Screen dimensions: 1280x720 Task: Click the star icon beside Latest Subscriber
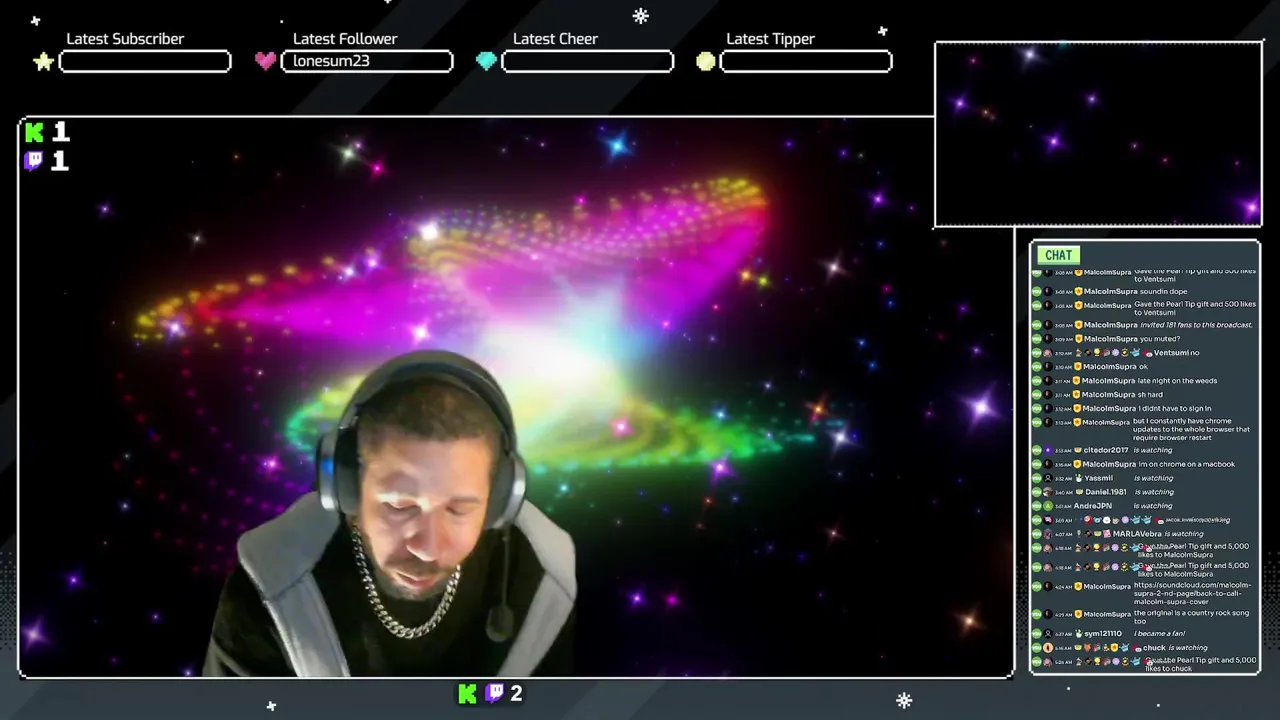[44, 62]
